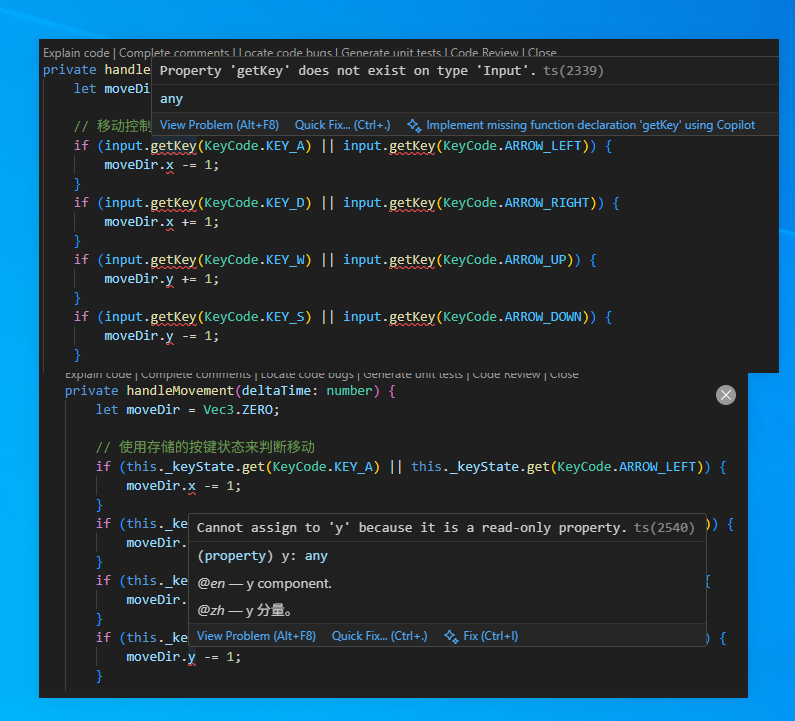
Task: Open View Problem in the read-only 'y' tooltip
Action: (256, 636)
